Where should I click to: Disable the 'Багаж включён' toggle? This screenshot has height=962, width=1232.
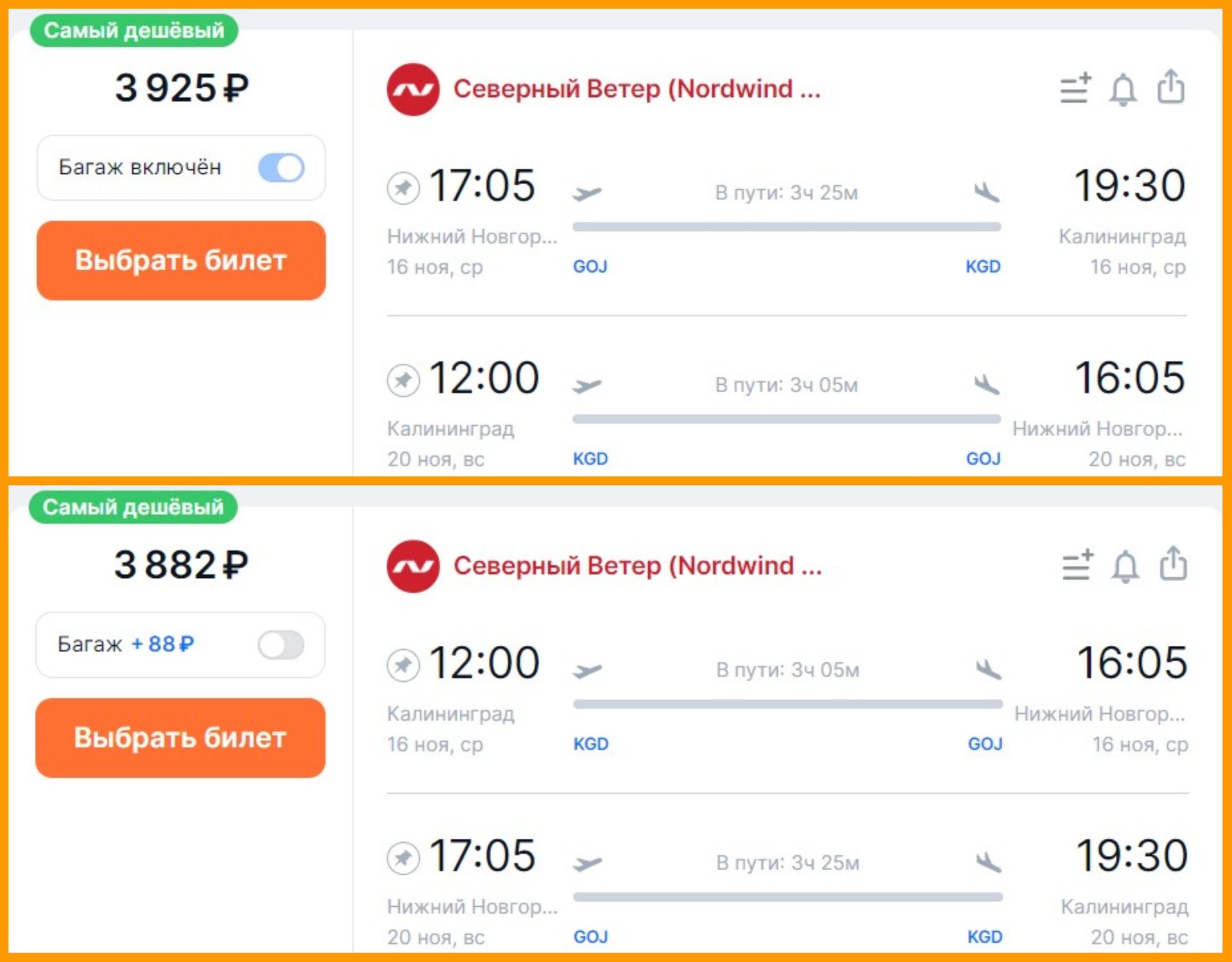click(x=281, y=168)
